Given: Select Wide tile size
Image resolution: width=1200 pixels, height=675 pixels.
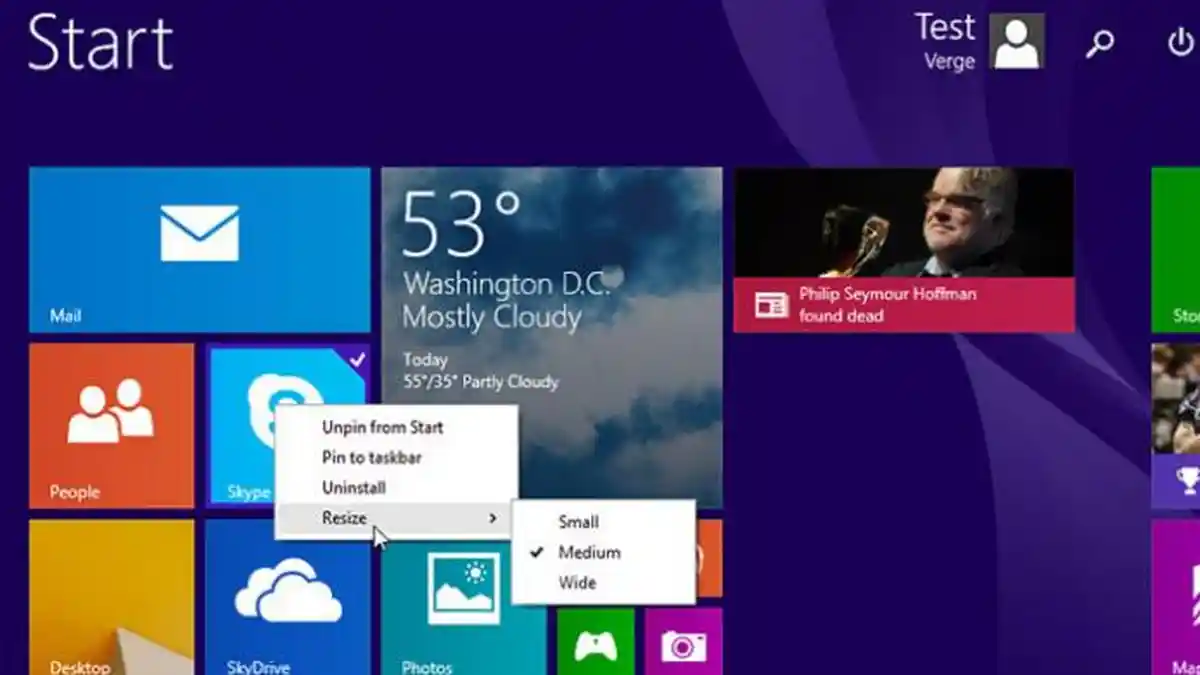Looking at the screenshot, I should (x=603, y=582).
